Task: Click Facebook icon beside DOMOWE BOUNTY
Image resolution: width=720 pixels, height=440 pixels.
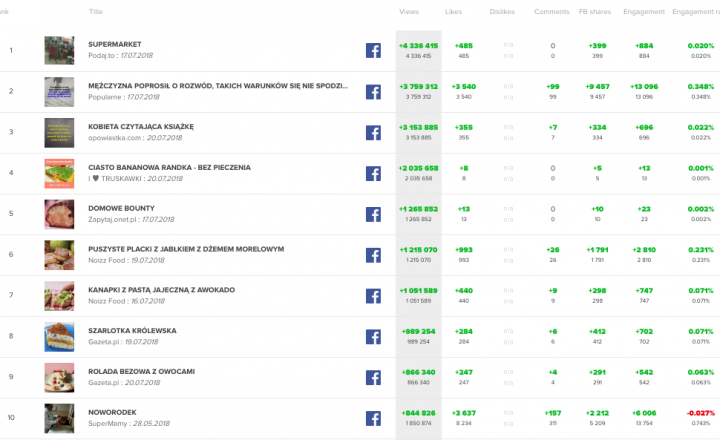Action: [x=373, y=214]
